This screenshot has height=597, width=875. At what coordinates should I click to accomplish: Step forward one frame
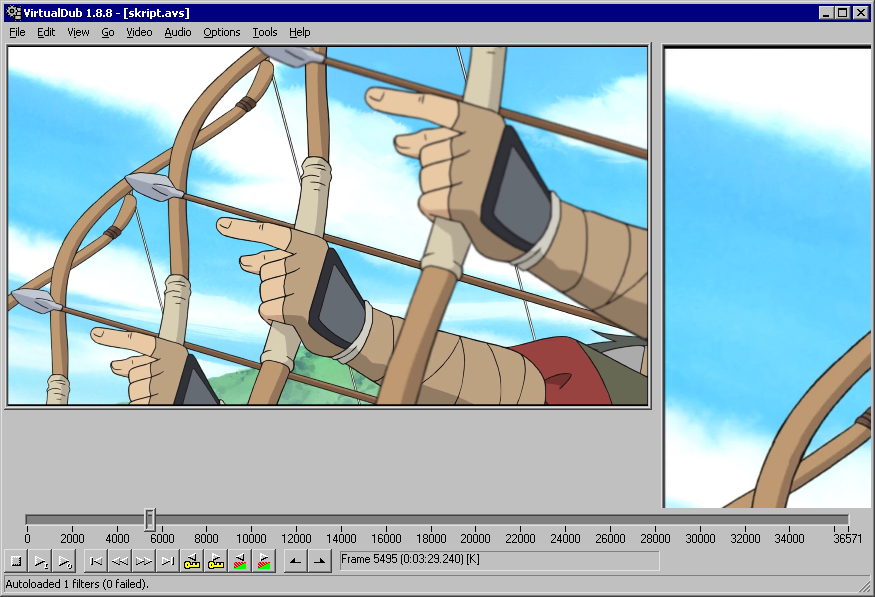[x=143, y=561]
